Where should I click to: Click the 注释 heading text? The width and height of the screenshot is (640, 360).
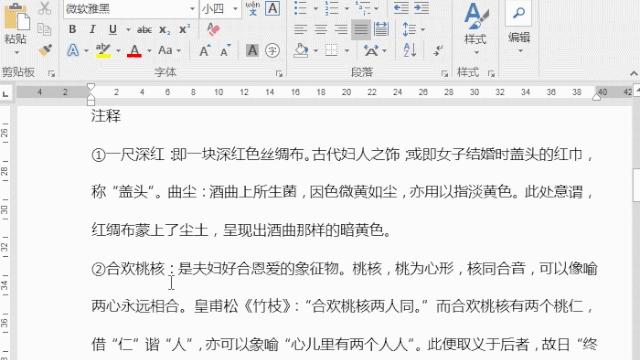pyautogui.click(x=106, y=116)
